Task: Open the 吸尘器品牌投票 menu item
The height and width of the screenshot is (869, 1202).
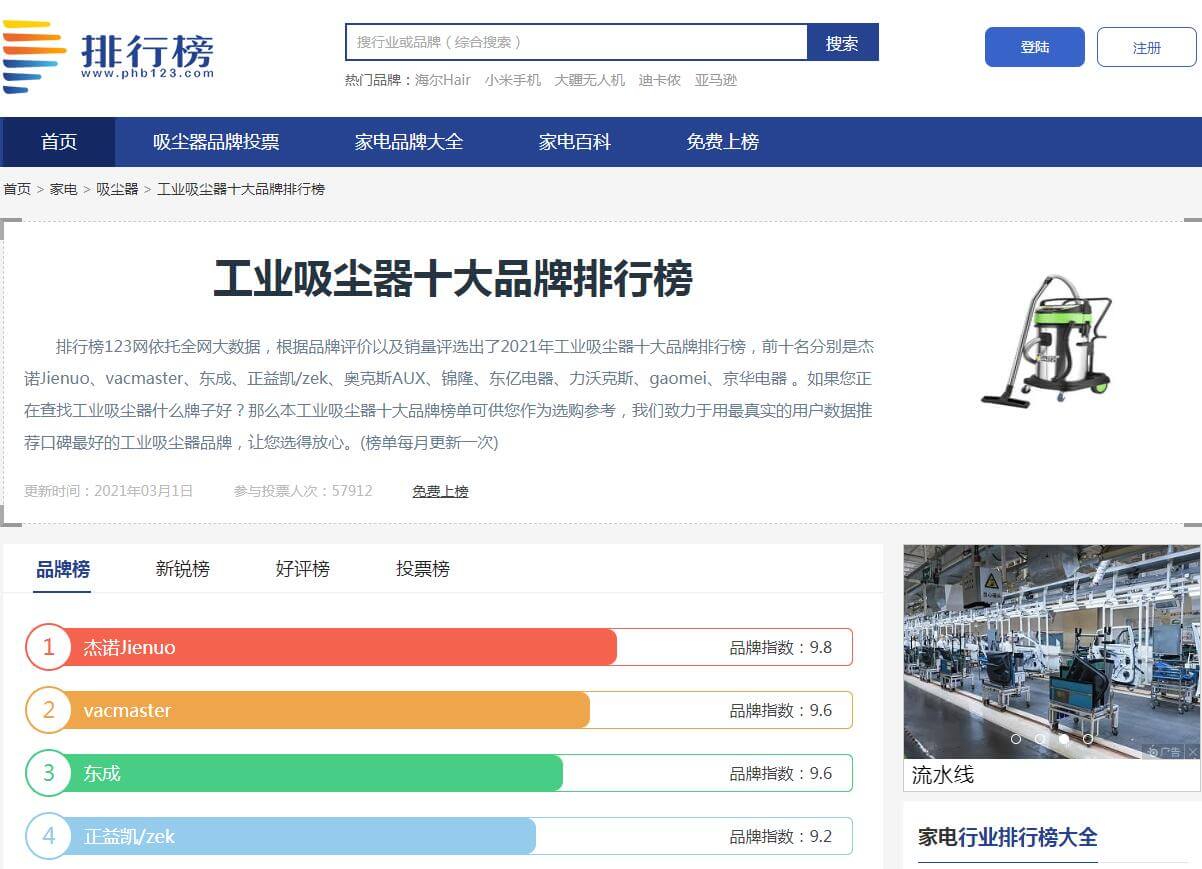Action: tap(216, 142)
